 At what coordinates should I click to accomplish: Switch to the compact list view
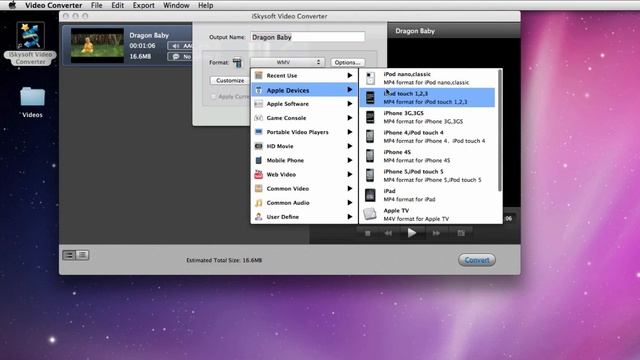click(x=82, y=255)
